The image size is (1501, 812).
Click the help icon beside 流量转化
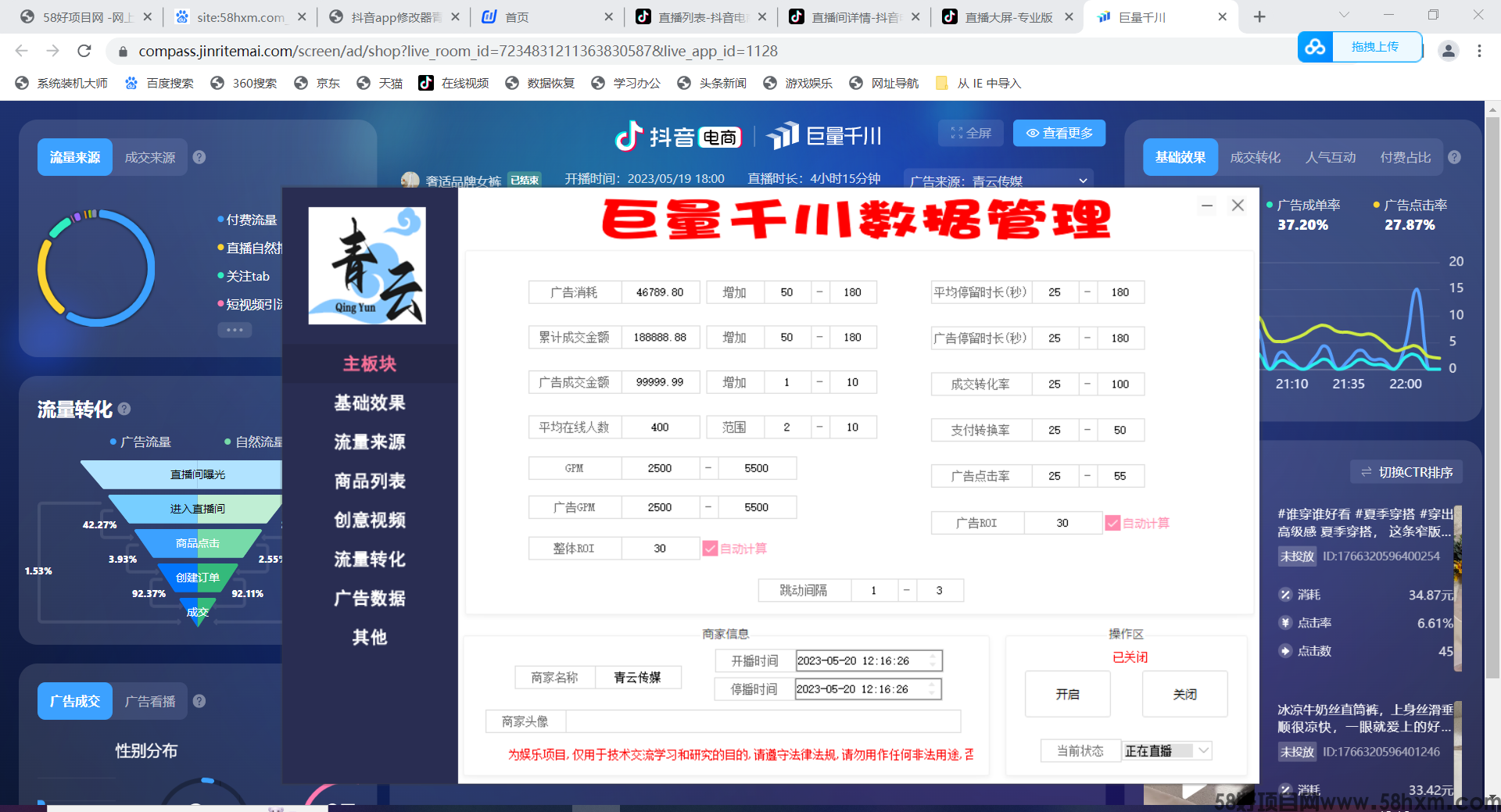pyautogui.click(x=124, y=409)
